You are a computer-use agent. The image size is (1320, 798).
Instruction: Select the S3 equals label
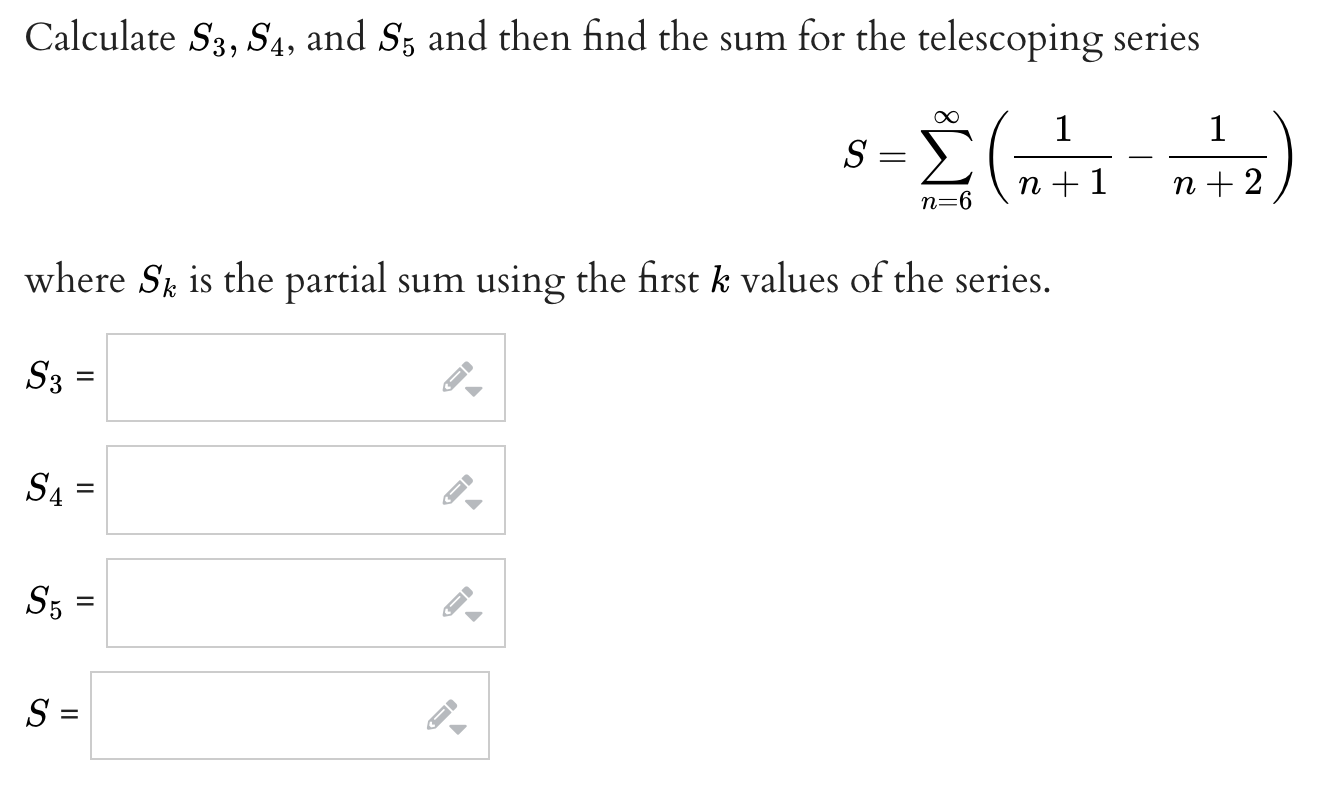click(56, 378)
